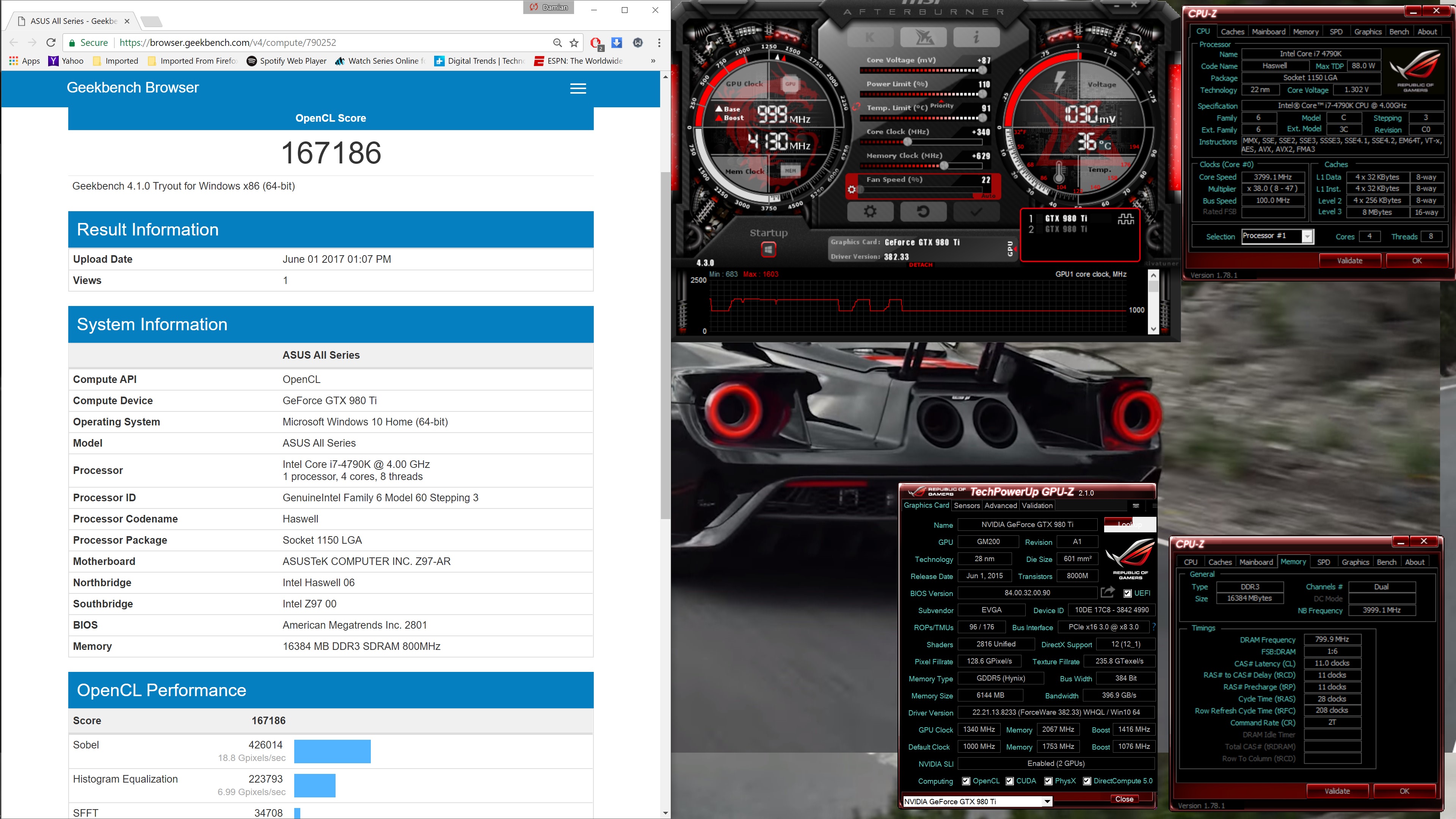The height and width of the screenshot is (819, 1456).
Task: Take a GPU-Z screenshot with the camera icon
Action: [1136, 505]
